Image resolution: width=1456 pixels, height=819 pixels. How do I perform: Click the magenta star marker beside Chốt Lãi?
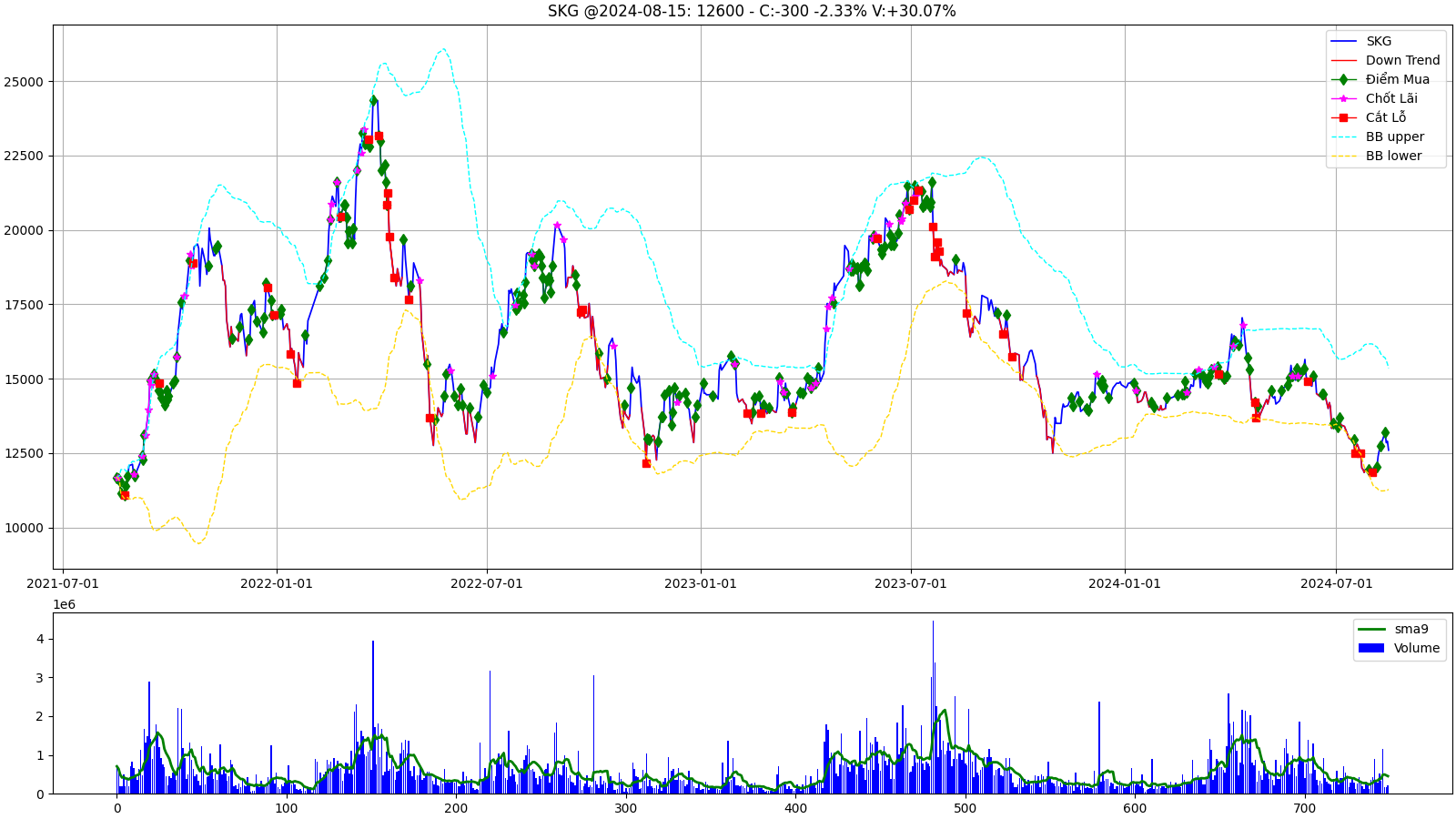pos(1343,98)
